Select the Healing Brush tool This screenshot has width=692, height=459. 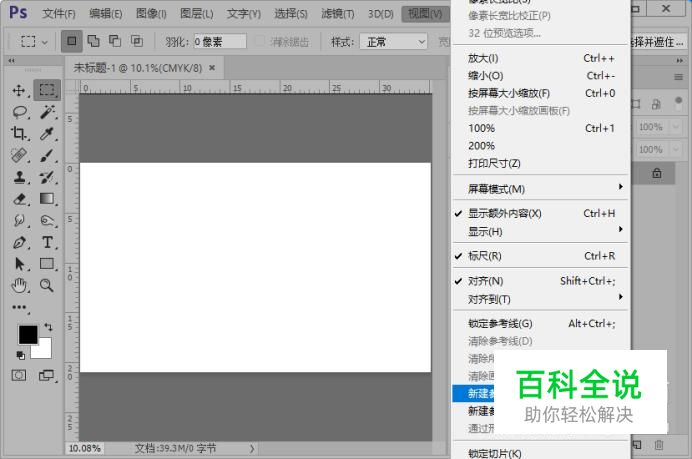[19, 155]
